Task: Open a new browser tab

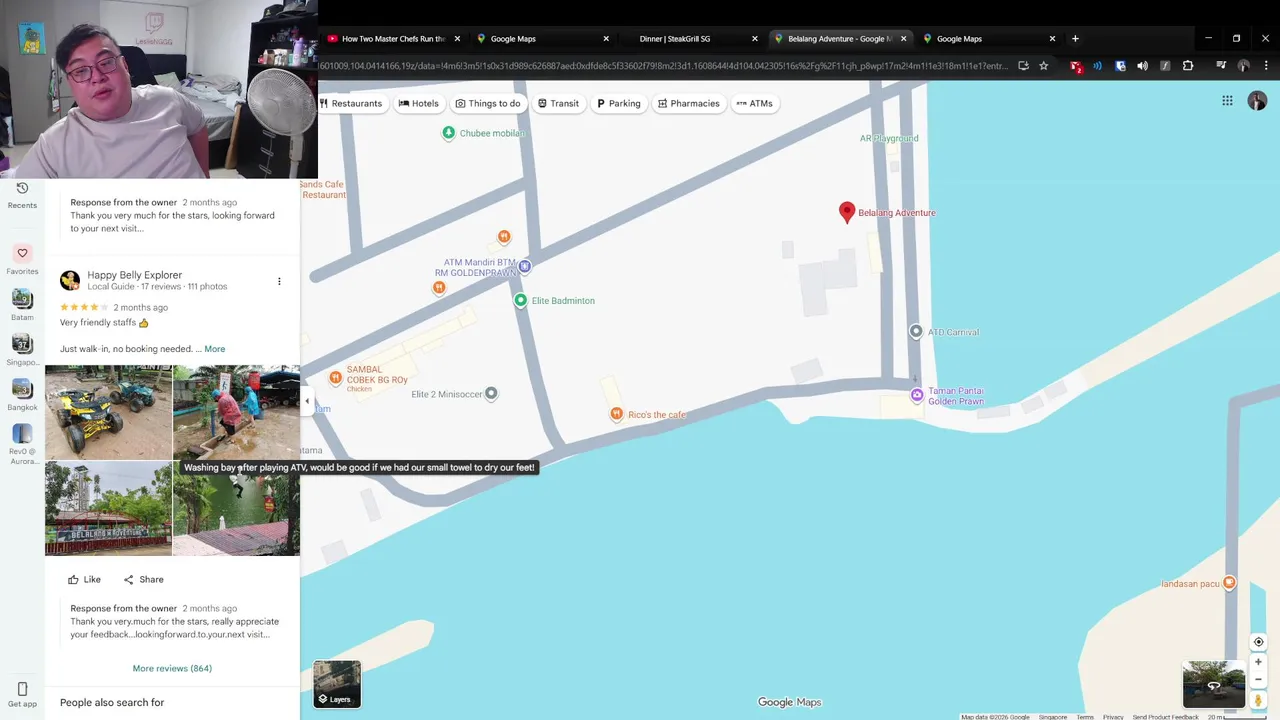Action: coord(1075,39)
